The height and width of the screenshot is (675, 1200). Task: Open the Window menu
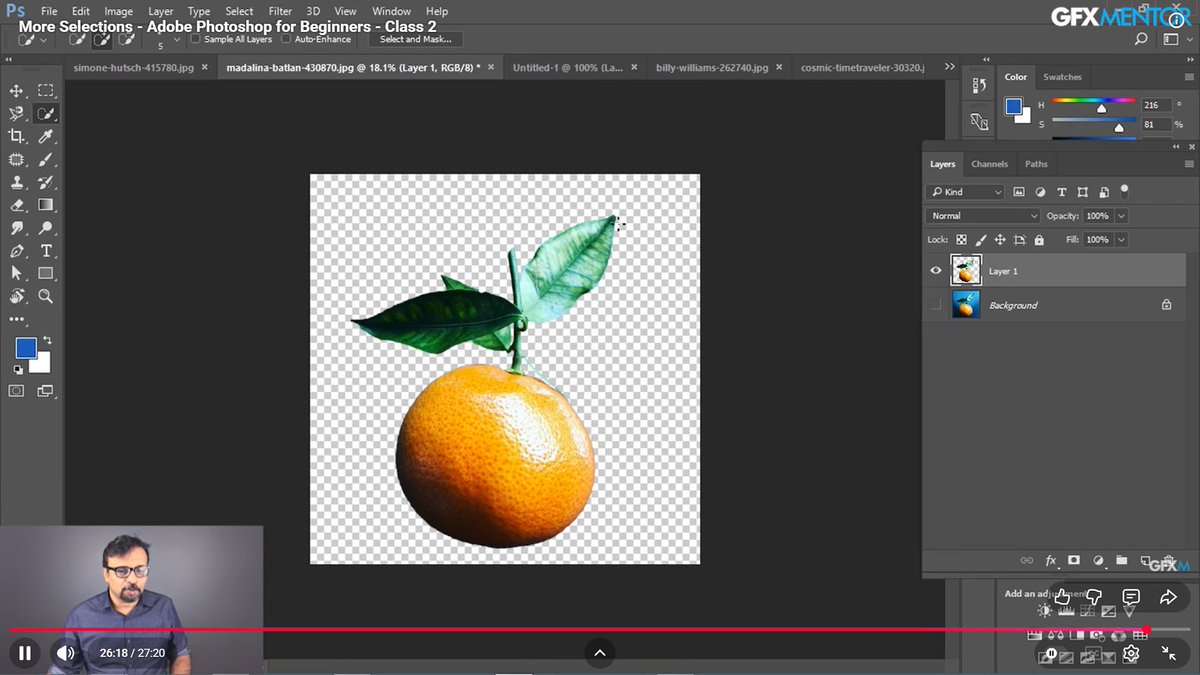coord(391,11)
